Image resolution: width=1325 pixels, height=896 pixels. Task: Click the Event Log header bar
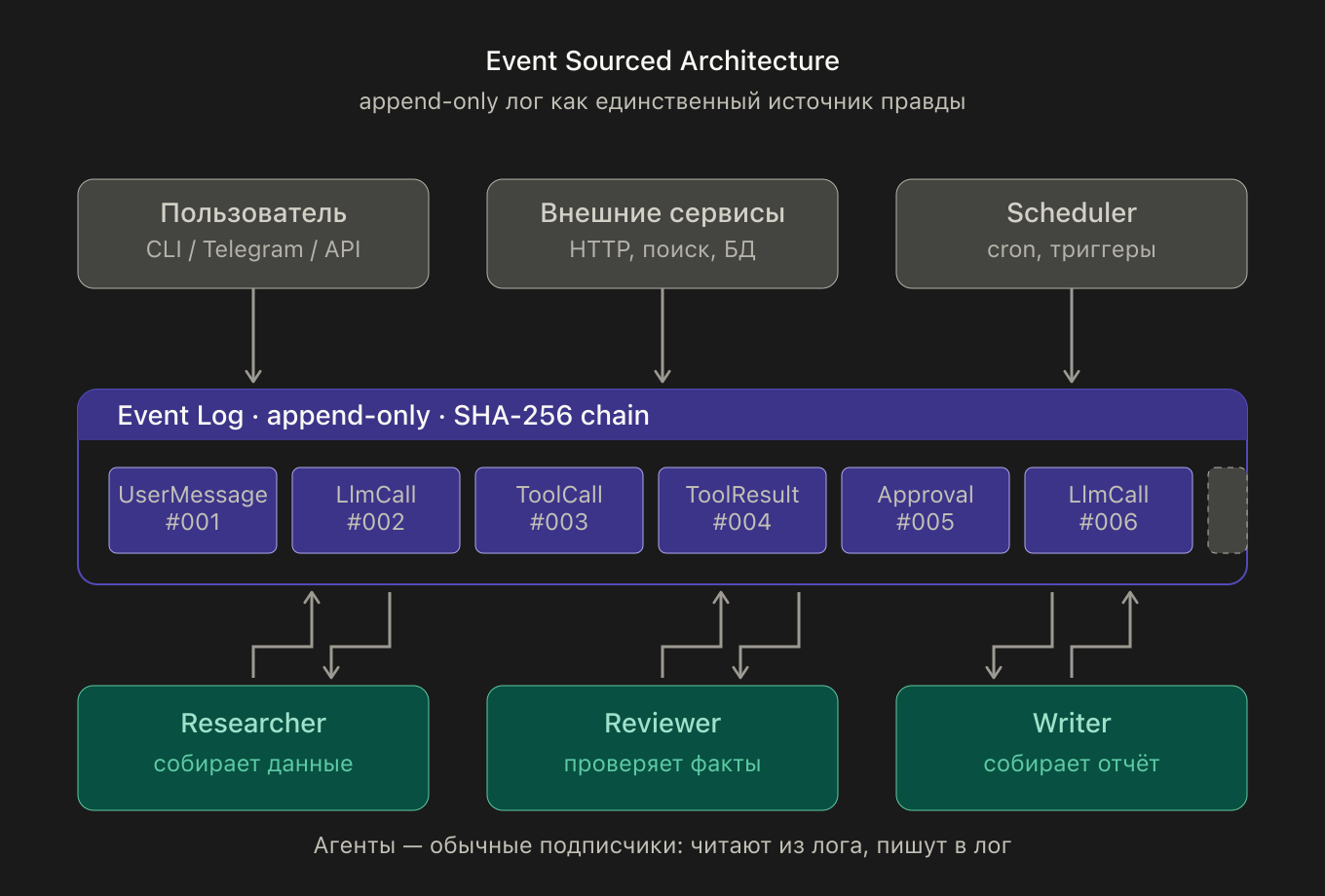pyautogui.click(x=662, y=415)
